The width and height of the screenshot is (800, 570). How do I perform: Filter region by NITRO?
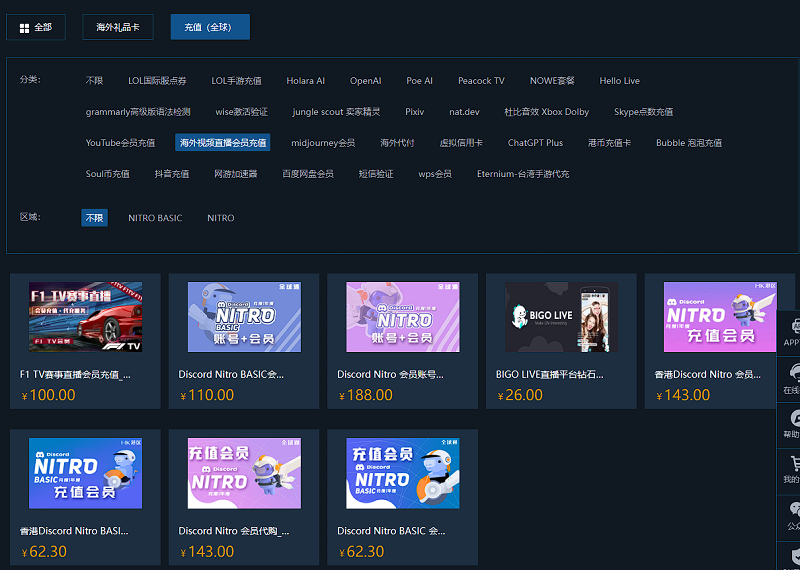[x=220, y=218]
